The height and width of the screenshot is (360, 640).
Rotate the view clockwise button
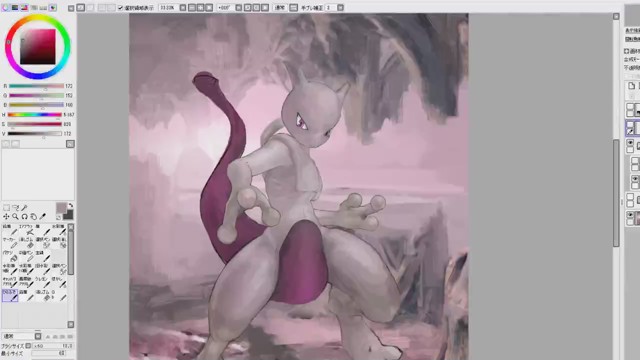pyautogui.click(x=256, y=8)
